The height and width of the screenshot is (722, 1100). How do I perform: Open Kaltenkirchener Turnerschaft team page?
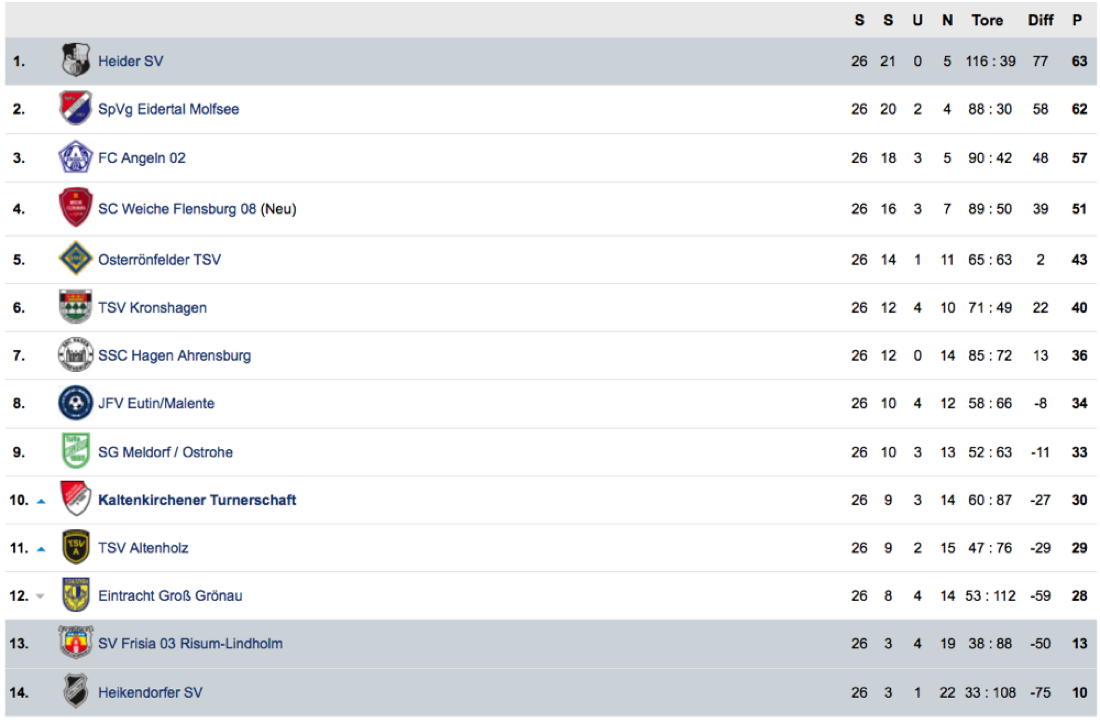pos(197,500)
